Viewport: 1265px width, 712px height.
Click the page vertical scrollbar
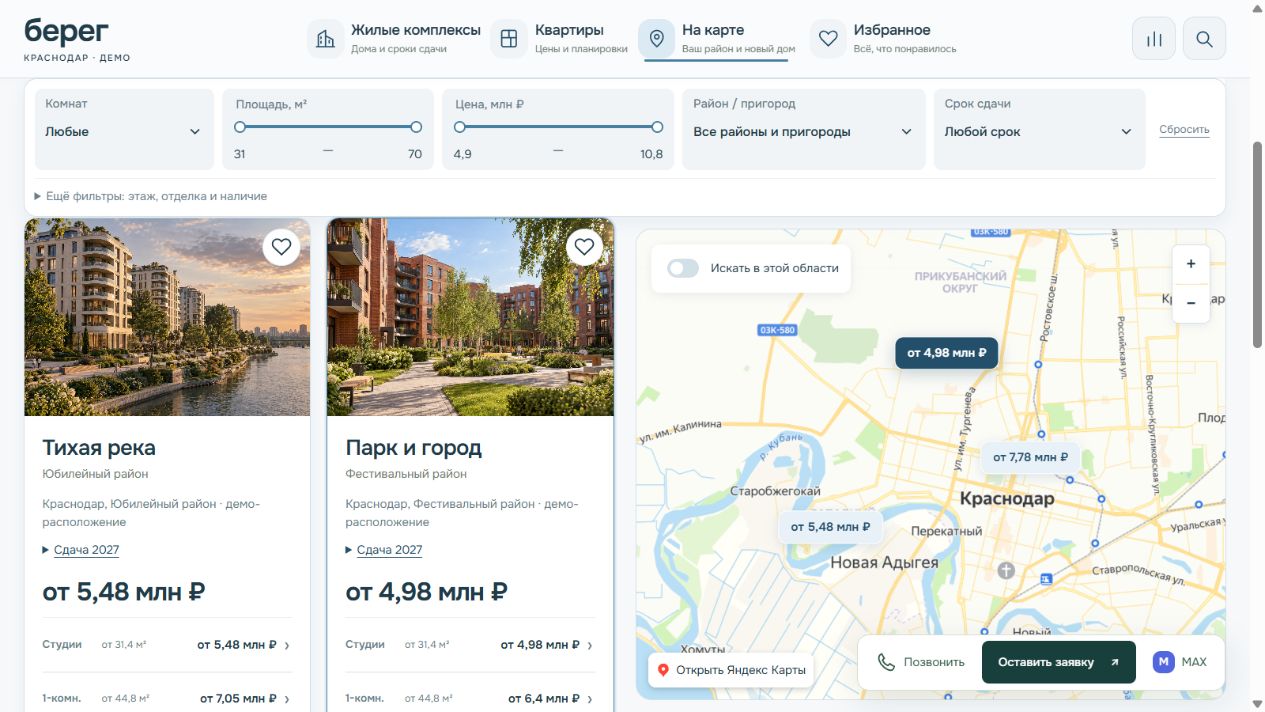(x=1258, y=245)
